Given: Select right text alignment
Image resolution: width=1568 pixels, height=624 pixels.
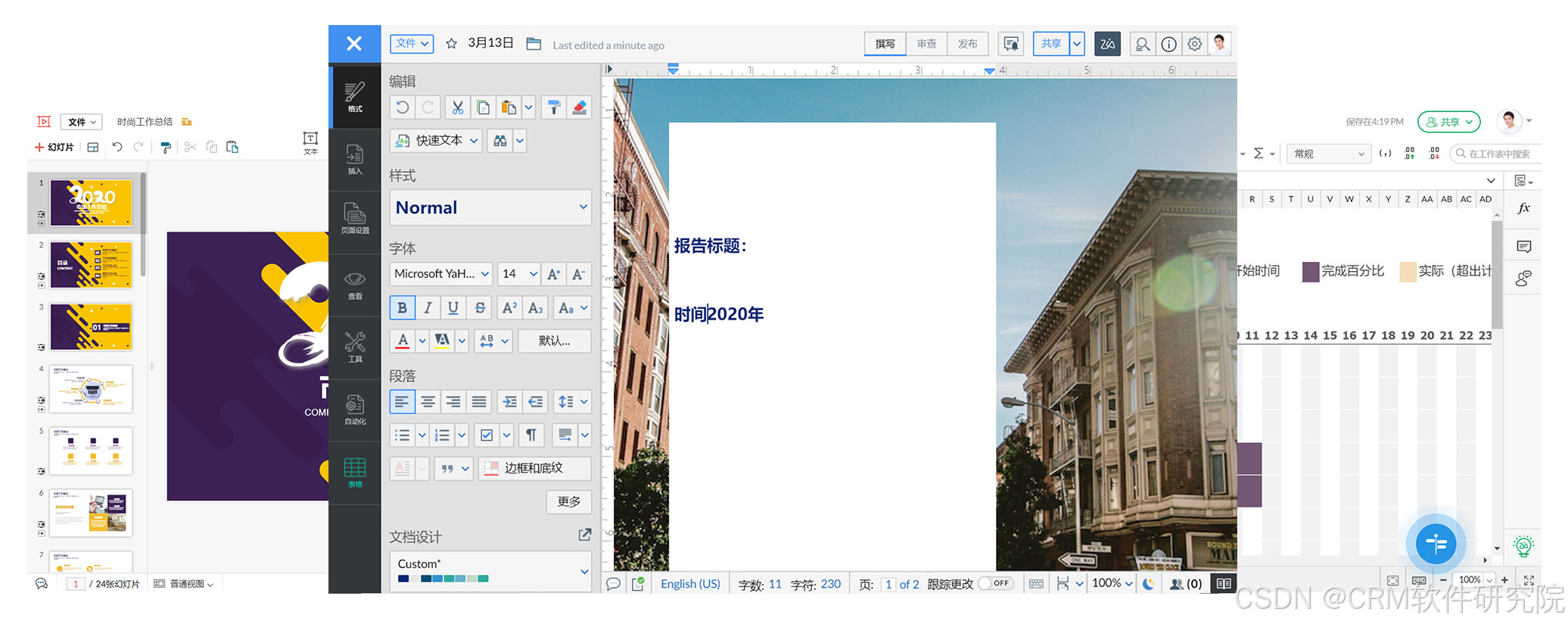Looking at the screenshot, I should 453,401.
